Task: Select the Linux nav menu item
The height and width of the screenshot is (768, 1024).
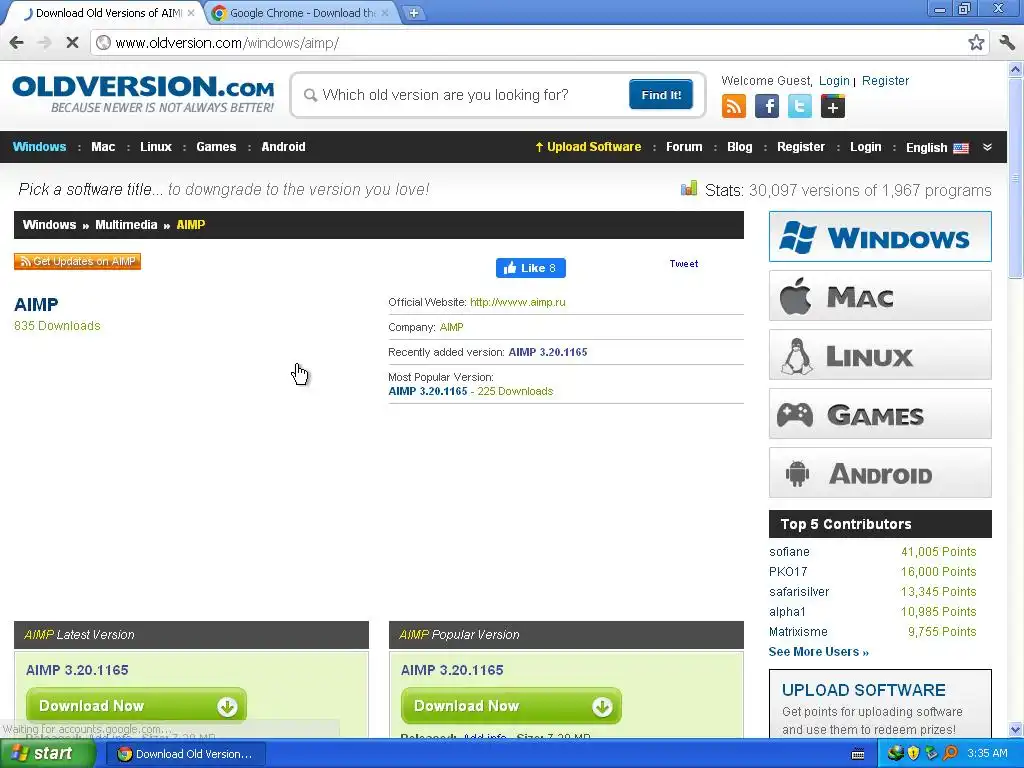Action: click(x=155, y=147)
